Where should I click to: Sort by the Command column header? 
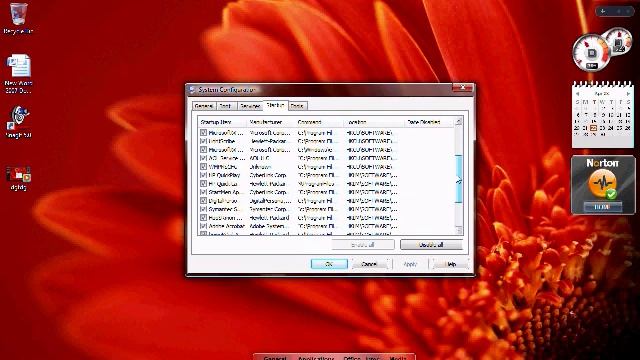pos(320,122)
